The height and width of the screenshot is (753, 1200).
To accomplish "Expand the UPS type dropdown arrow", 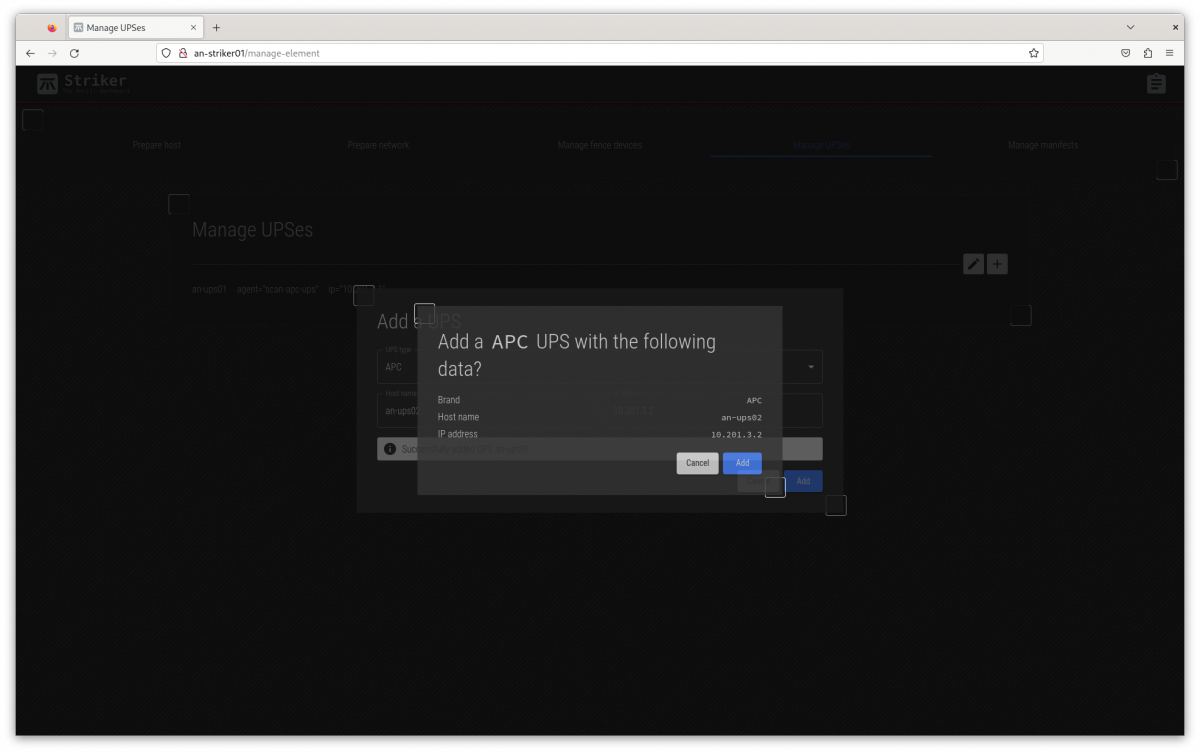I will click(811, 367).
